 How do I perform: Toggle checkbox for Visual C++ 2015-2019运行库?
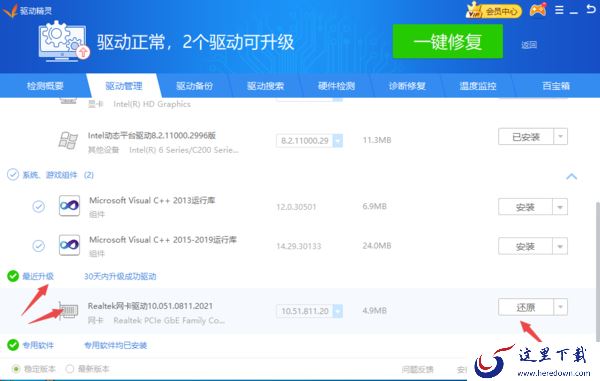click(x=38, y=246)
